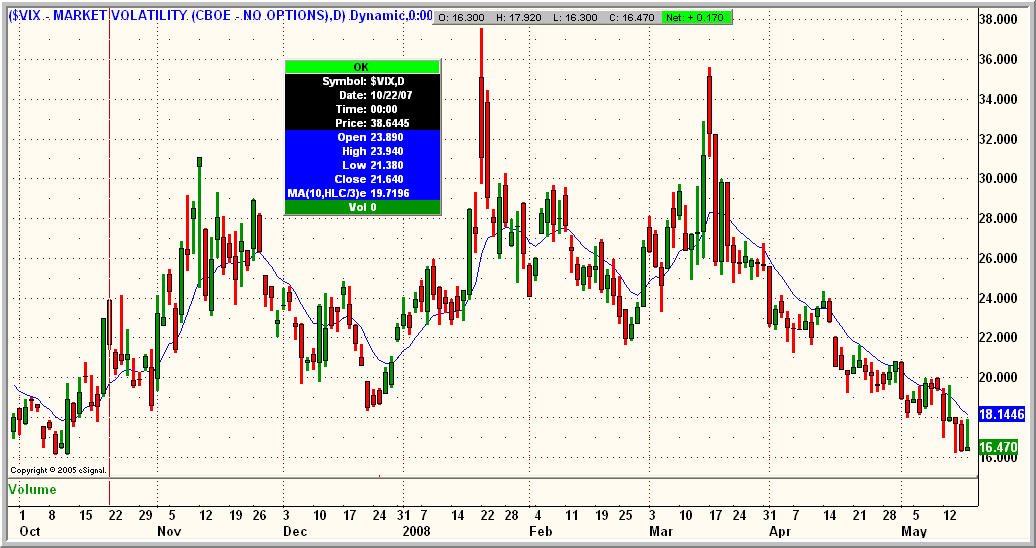This screenshot has height=548, width=1036.
Task: Click the 'Vol 0' row in data window
Action: click(x=362, y=207)
